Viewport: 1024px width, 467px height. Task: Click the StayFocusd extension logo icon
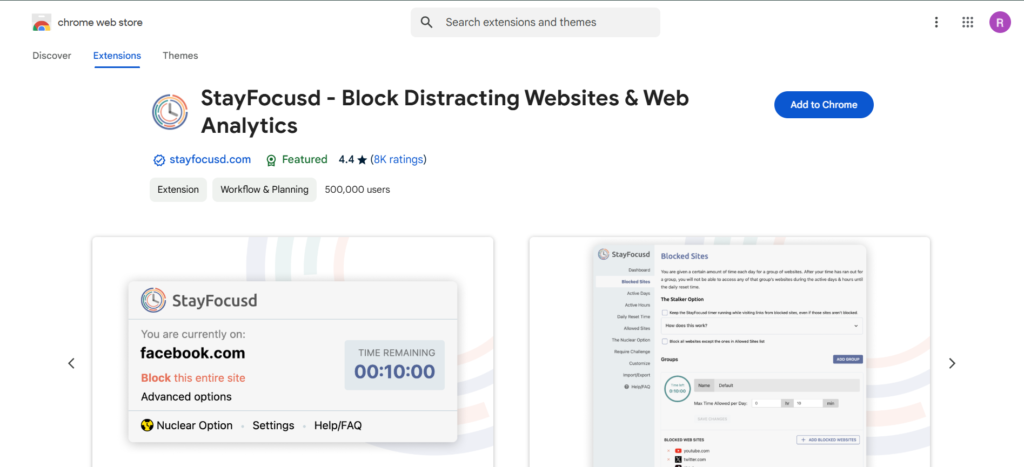[x=170, y=112]
